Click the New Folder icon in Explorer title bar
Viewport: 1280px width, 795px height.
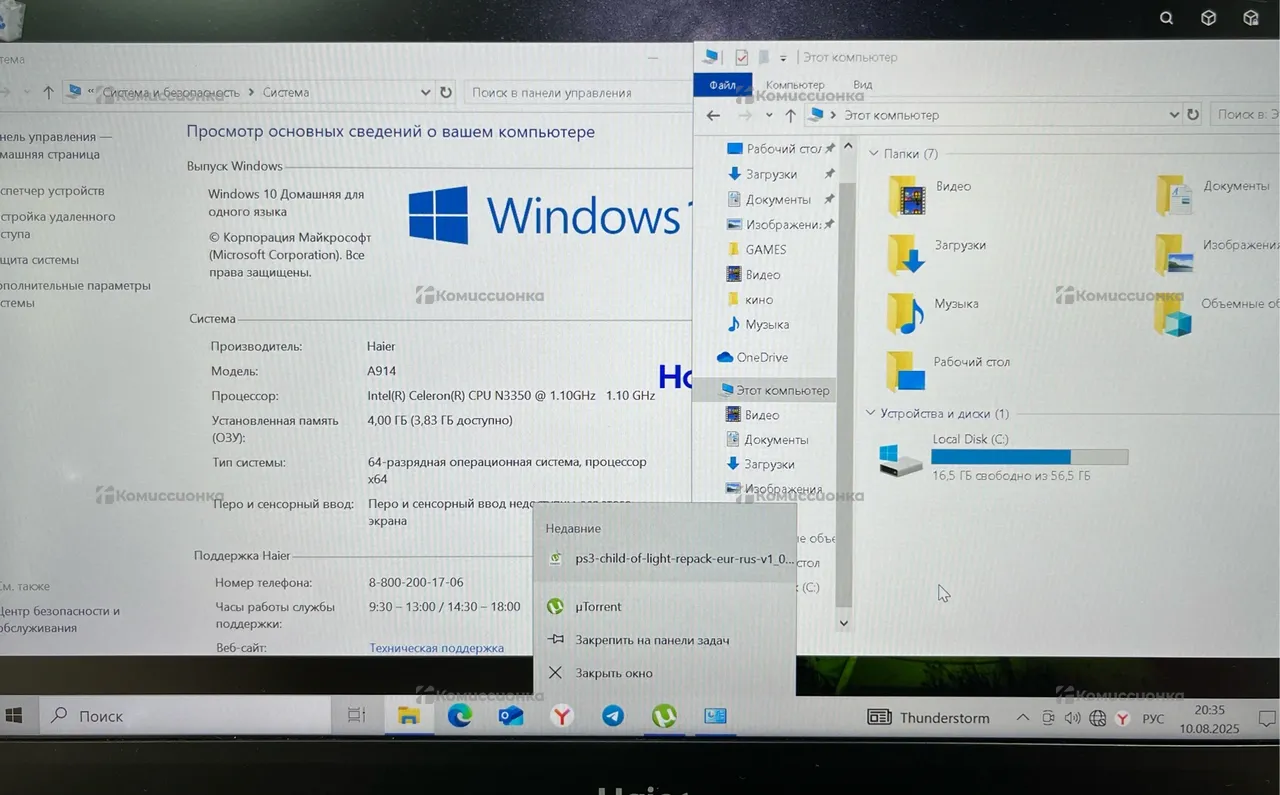(x=763, y=57)
